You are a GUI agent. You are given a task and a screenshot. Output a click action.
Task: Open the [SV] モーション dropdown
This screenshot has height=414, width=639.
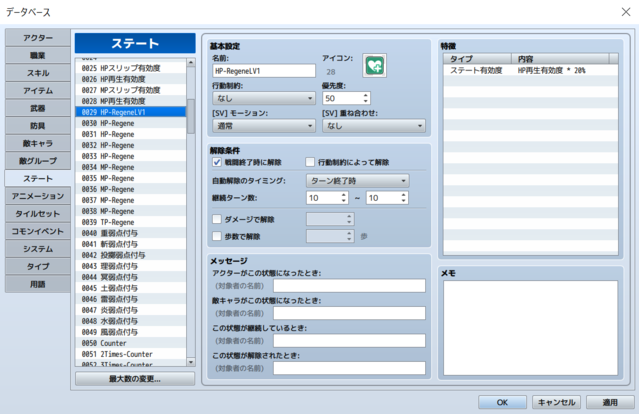point(264,126)
